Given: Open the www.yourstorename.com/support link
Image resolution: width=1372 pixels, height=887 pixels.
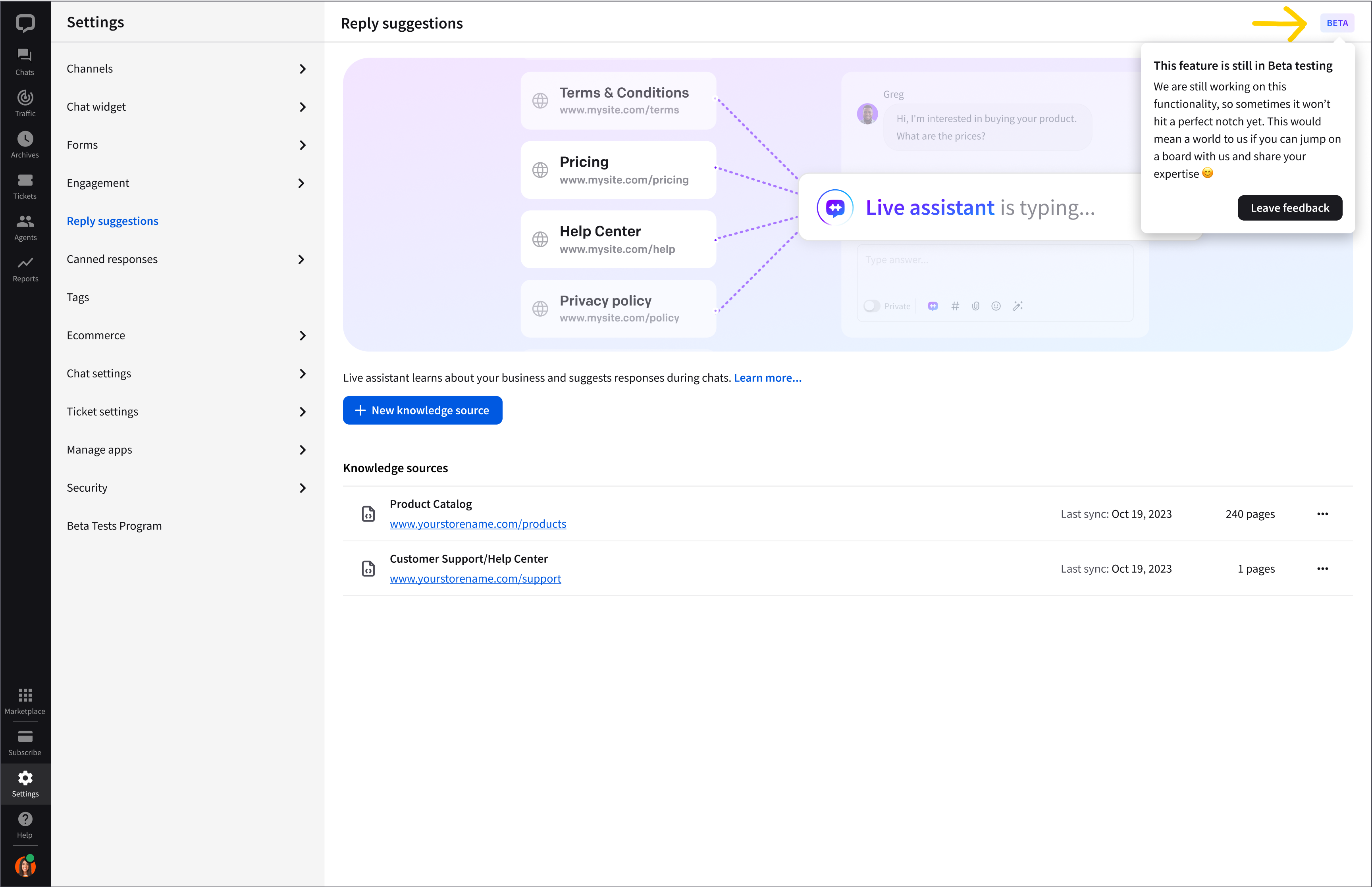Looking at the screenshot, I should point(475,578).
